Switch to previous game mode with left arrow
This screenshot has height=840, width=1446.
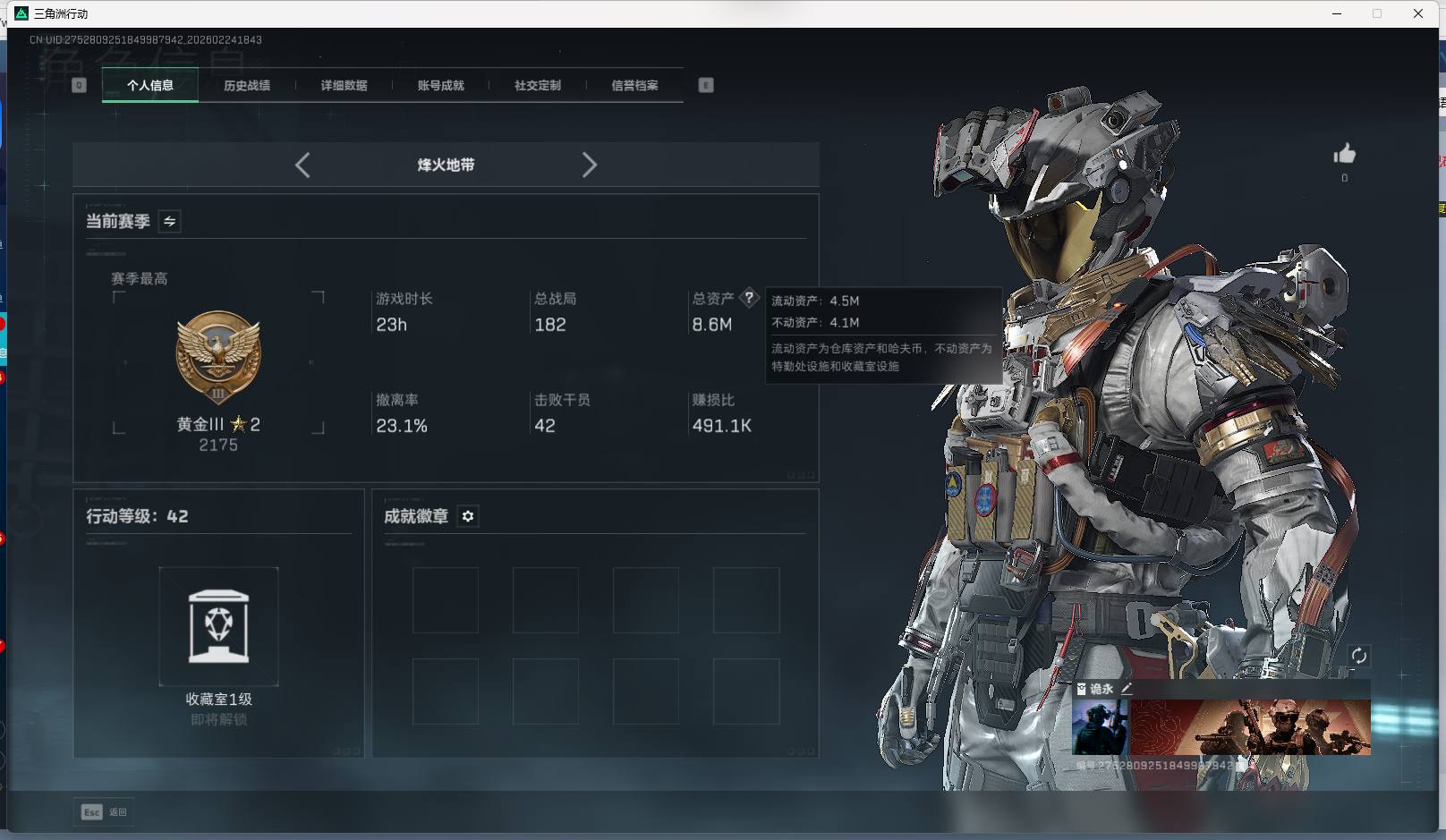(302, 165)
